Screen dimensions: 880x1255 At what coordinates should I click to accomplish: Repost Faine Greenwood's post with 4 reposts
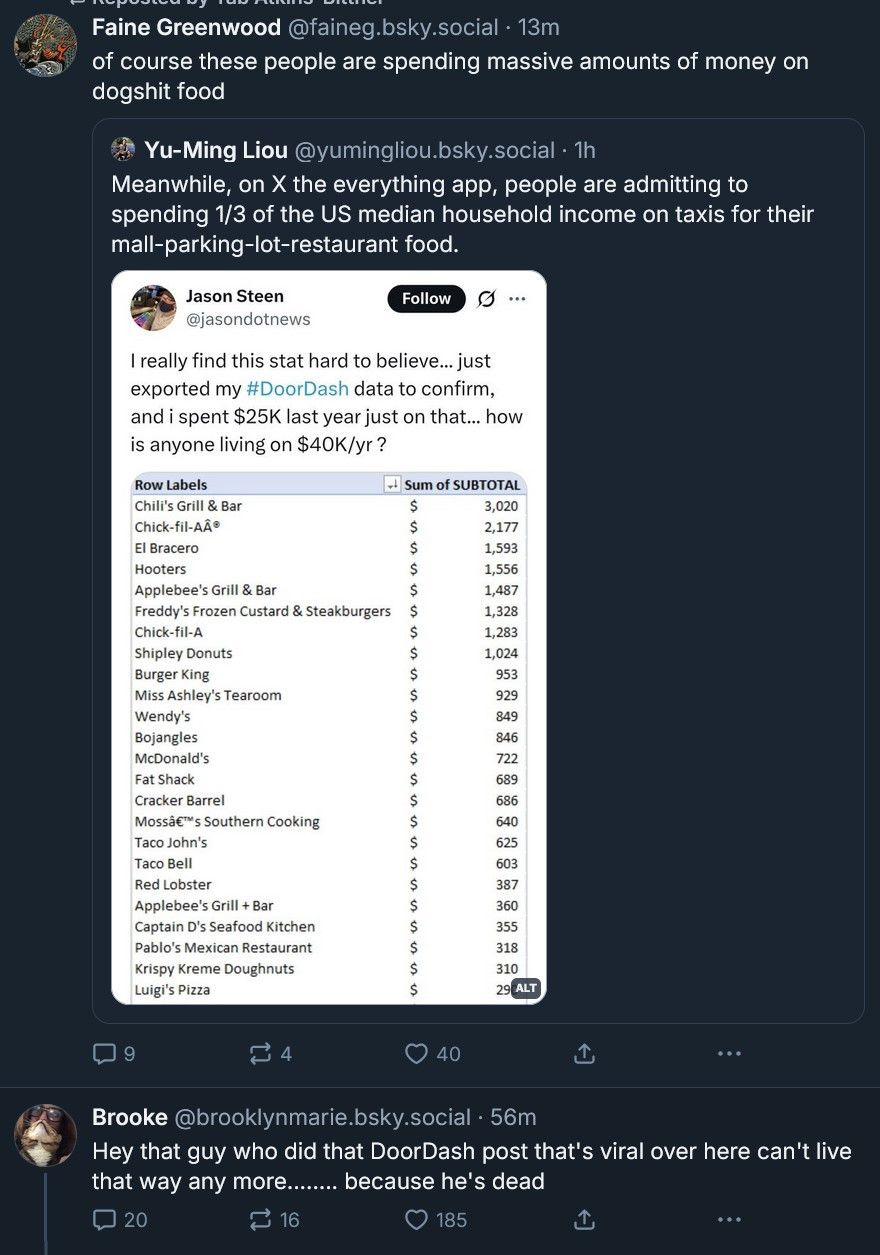pyautogui.click(x=270, y=1053)
